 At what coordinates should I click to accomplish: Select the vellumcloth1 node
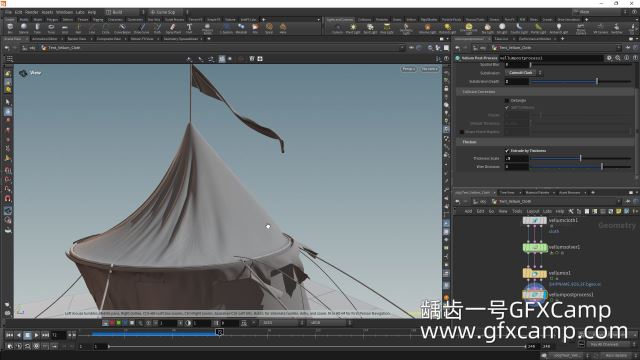535,220
